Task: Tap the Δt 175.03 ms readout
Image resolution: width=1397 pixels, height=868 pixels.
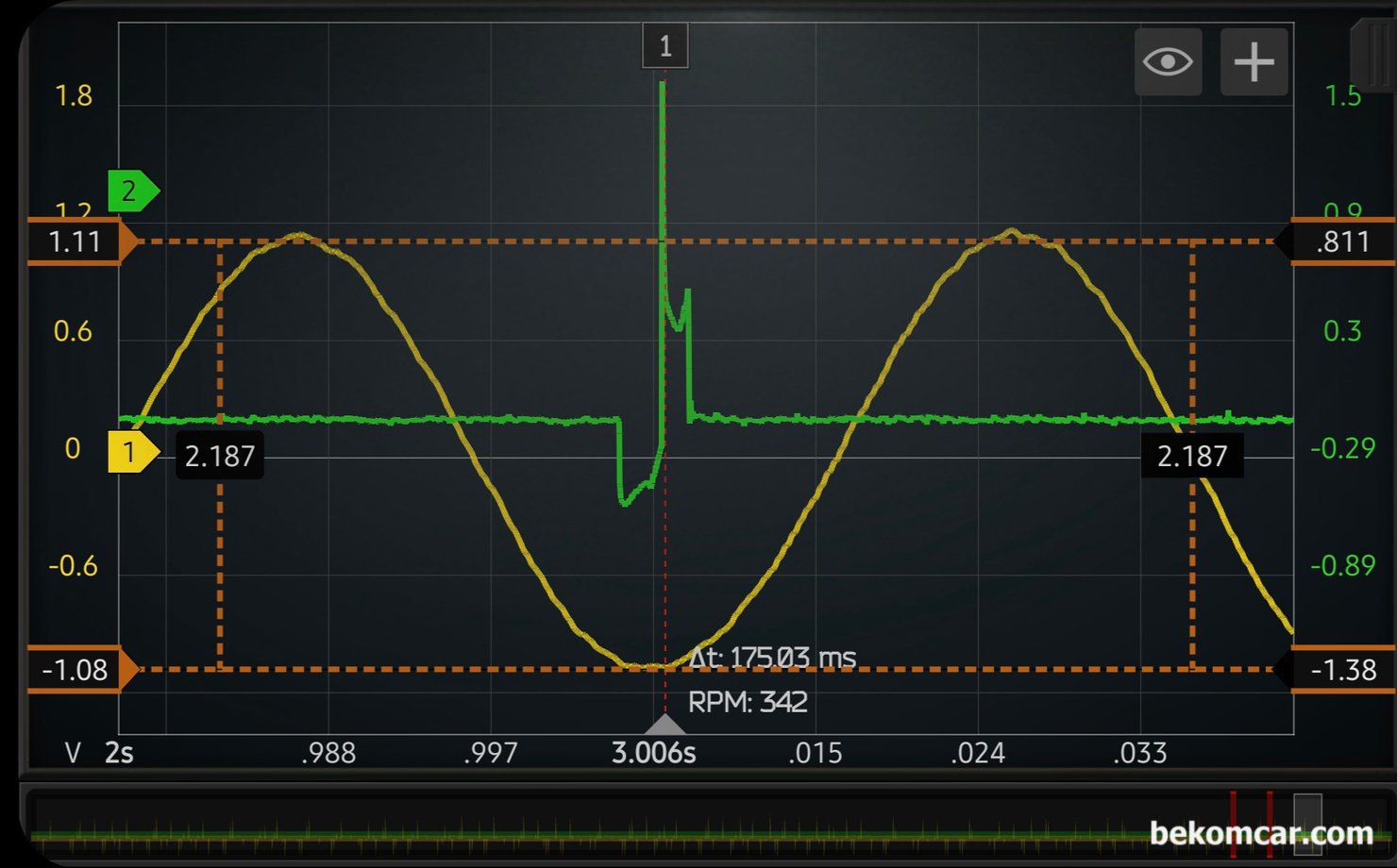Action: (772, 658)
